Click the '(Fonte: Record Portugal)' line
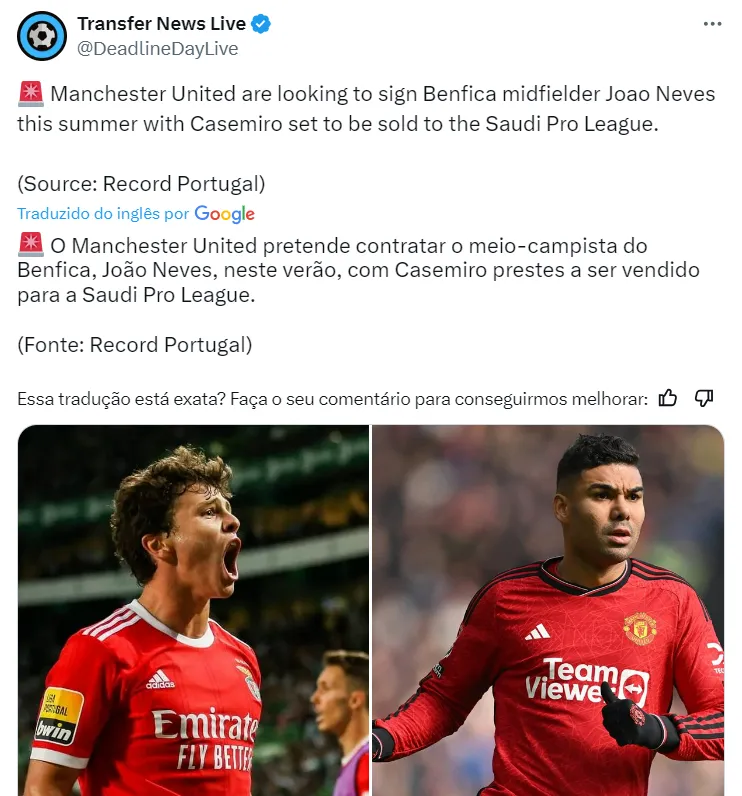Screen dimensions: 742x796 point(134,345)
